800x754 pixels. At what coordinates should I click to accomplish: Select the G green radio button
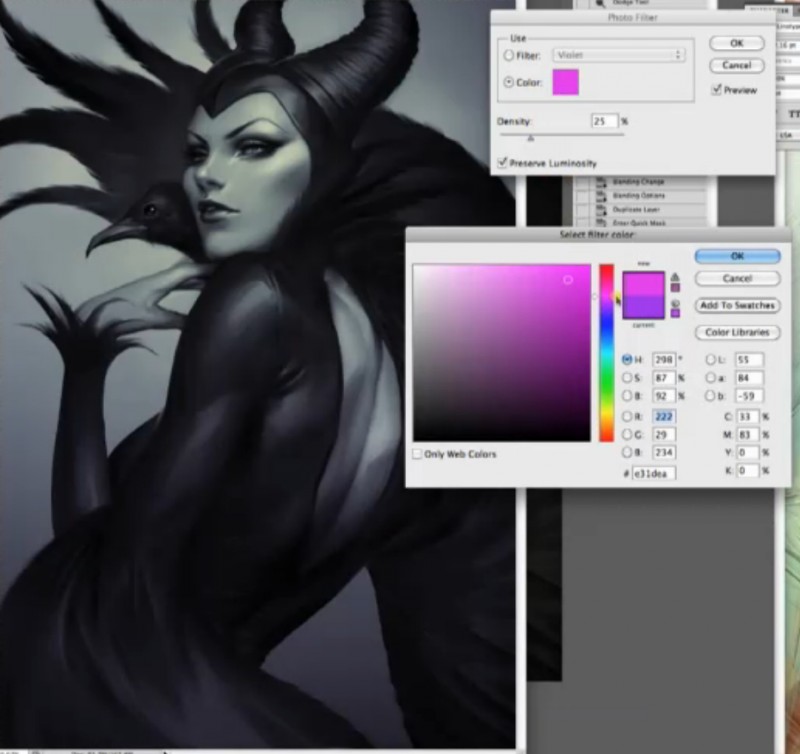(x=627, y=435)
